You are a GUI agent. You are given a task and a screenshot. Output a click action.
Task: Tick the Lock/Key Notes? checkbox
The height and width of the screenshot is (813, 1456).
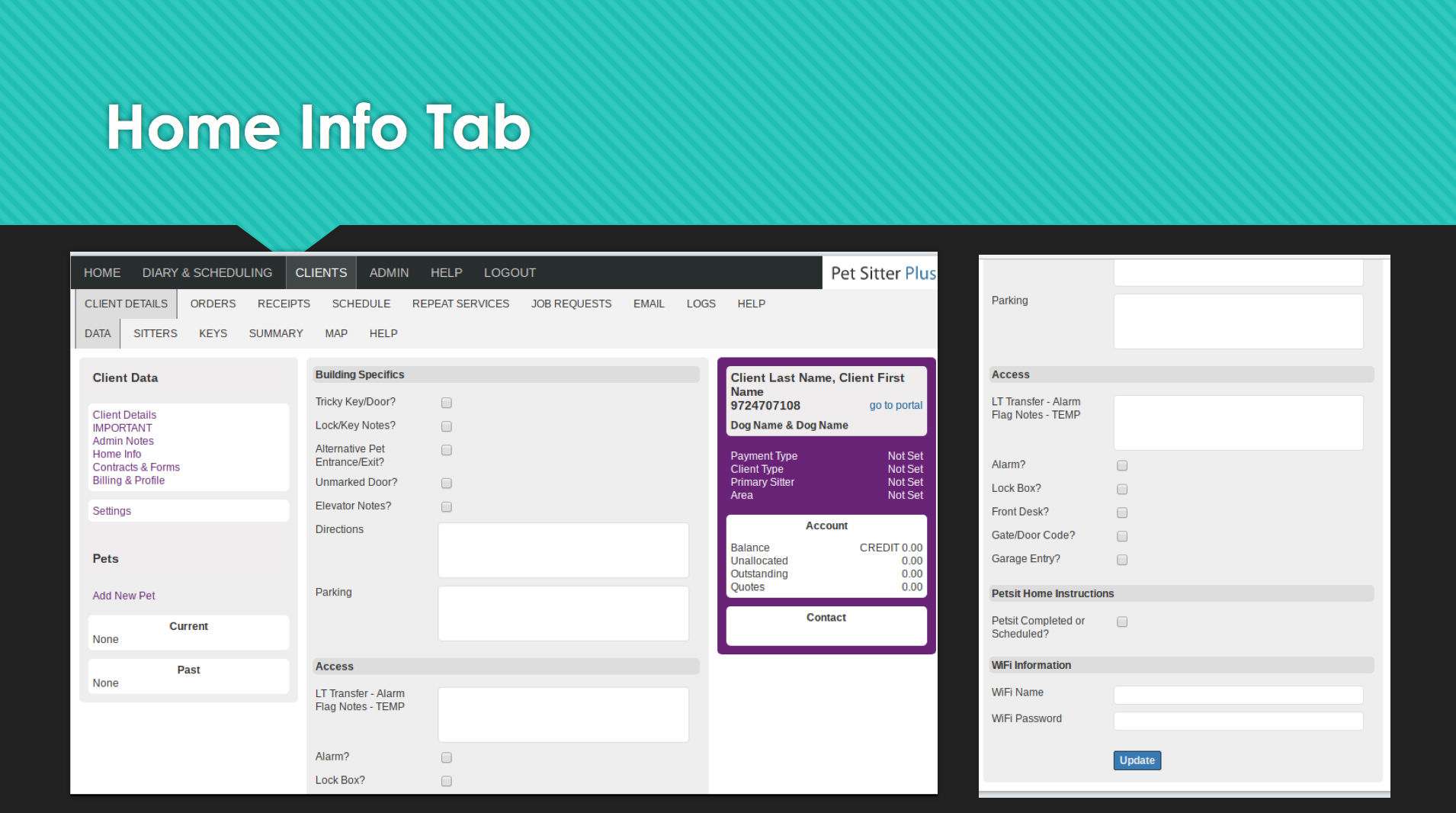[447, 426]
